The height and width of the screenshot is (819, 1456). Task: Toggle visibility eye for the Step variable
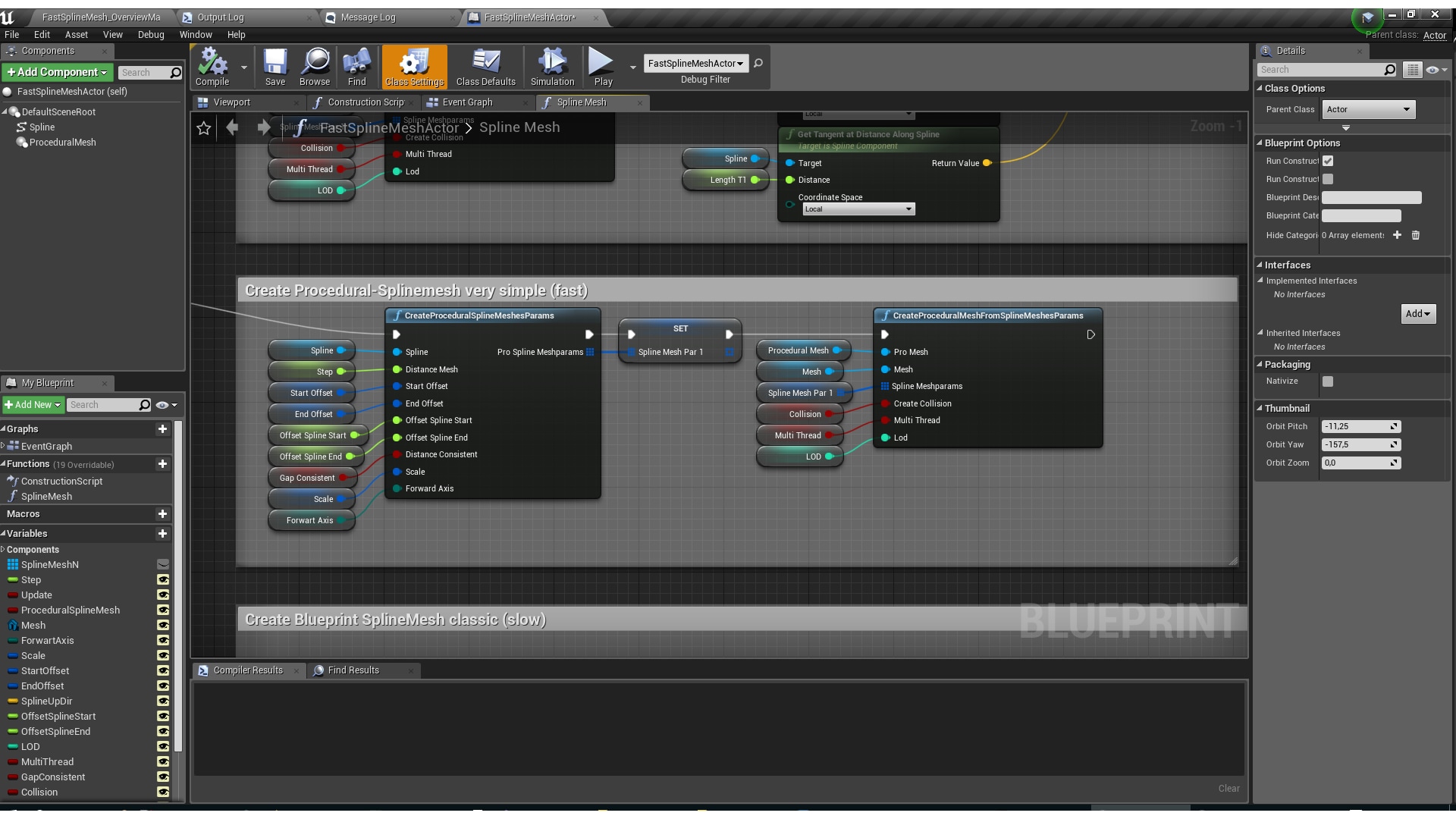point(163,580)
